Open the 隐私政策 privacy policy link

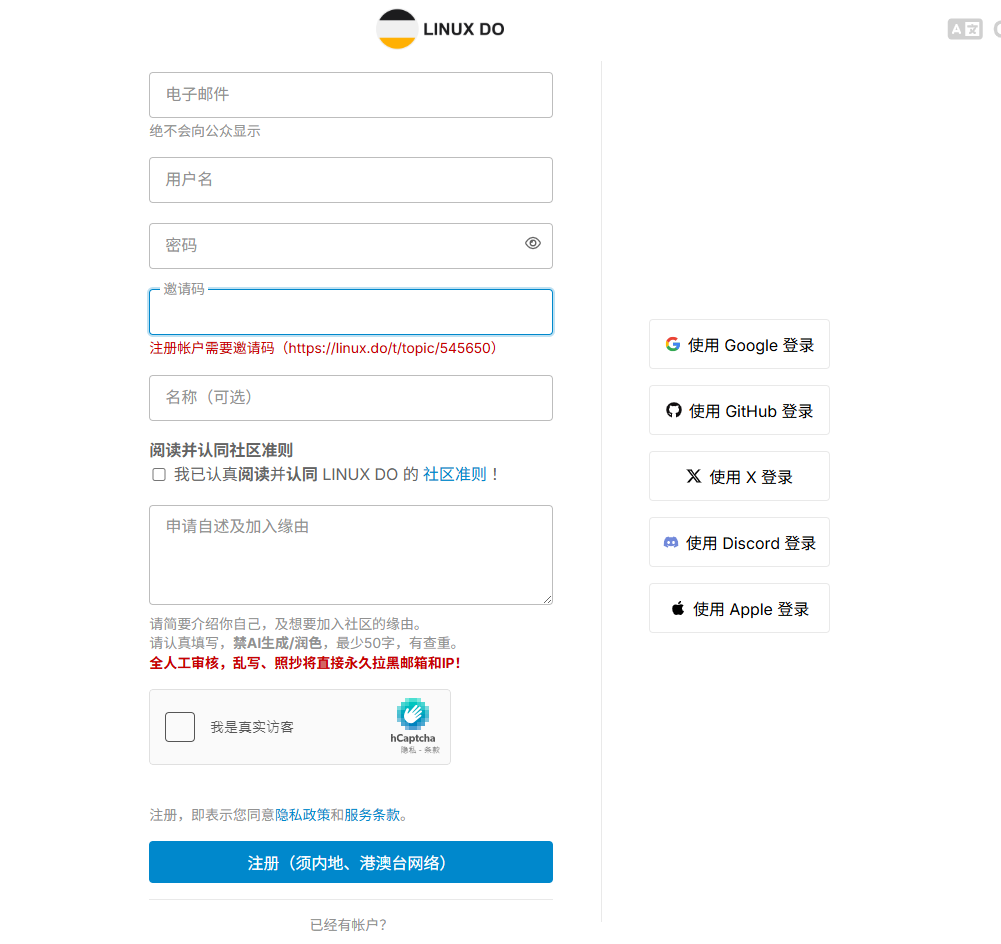pos(302,815)
